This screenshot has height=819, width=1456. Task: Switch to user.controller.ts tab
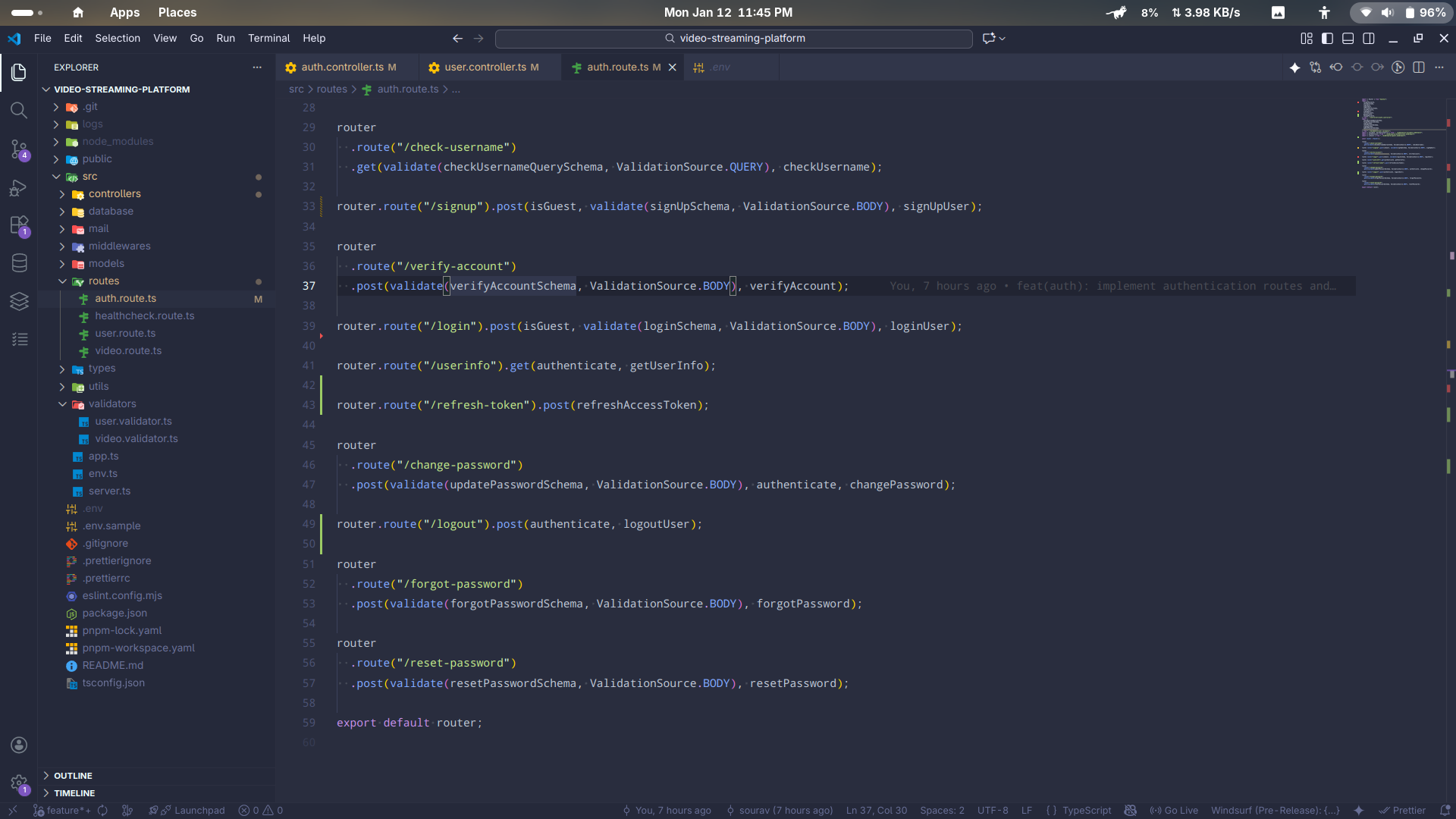click(485, 67)
